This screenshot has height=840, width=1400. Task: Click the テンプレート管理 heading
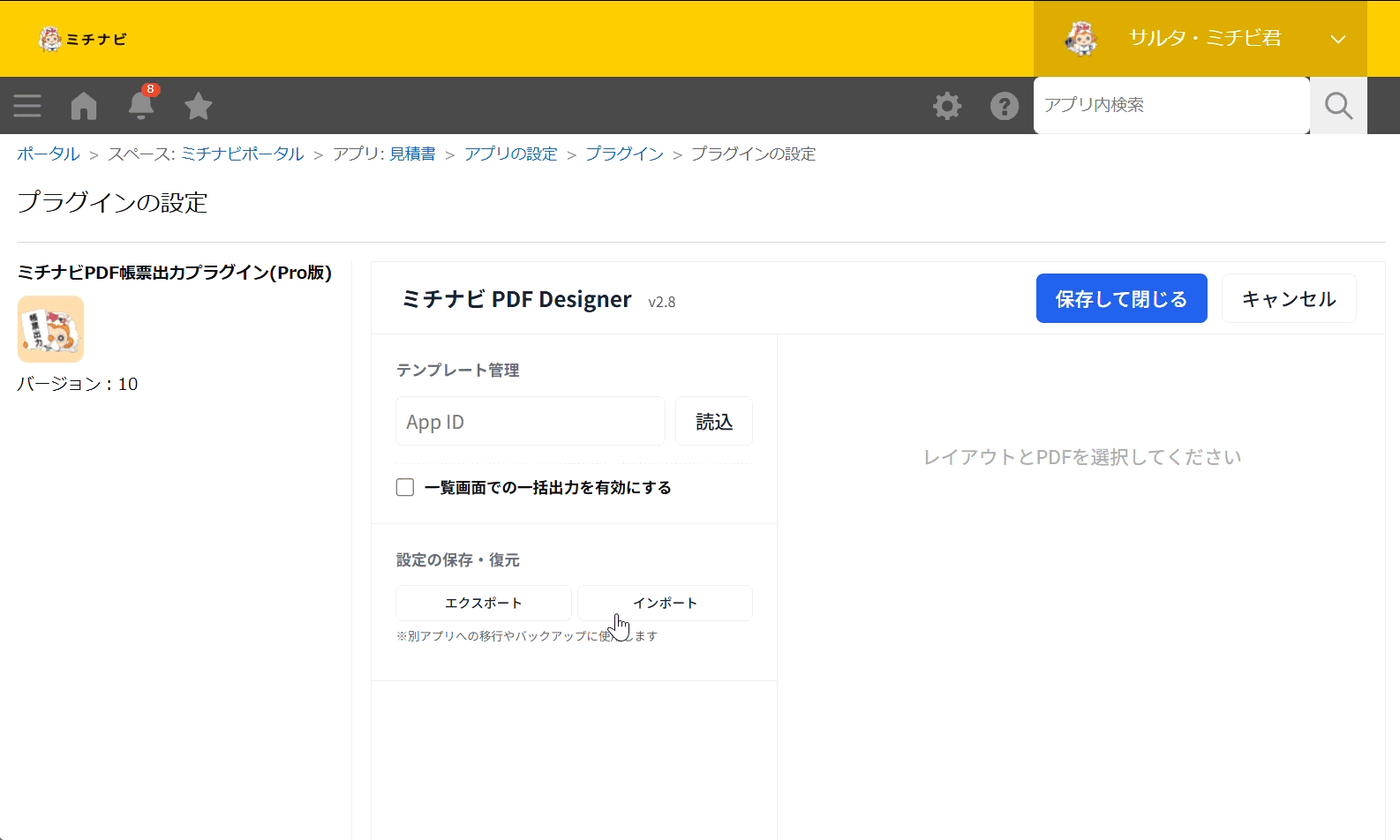click(x=457, y=370)
